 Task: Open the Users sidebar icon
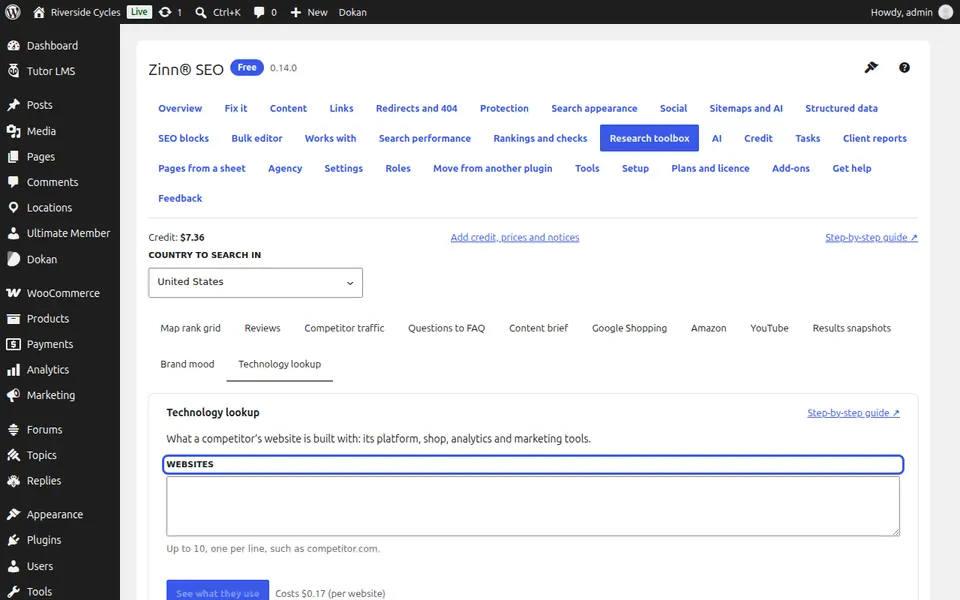coord(13,566)
